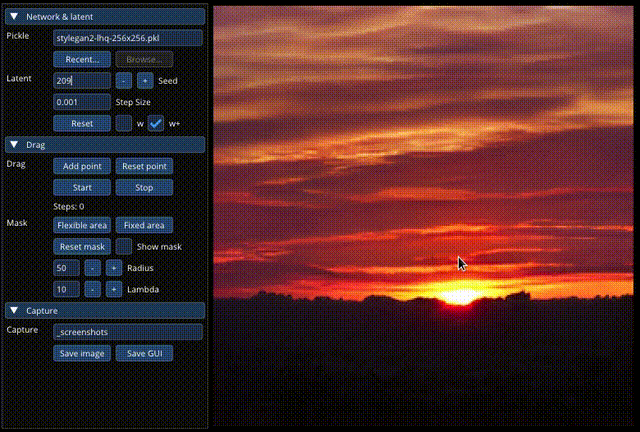640x432 pixels.
Task: Click the Pickle file name field
Action: (128, 38)
